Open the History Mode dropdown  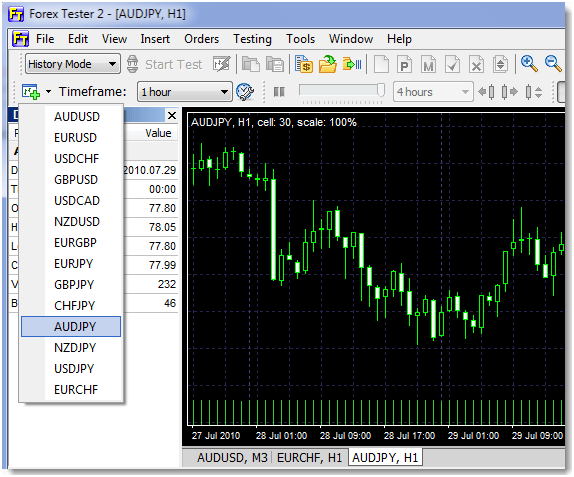(x=72, y=64)
